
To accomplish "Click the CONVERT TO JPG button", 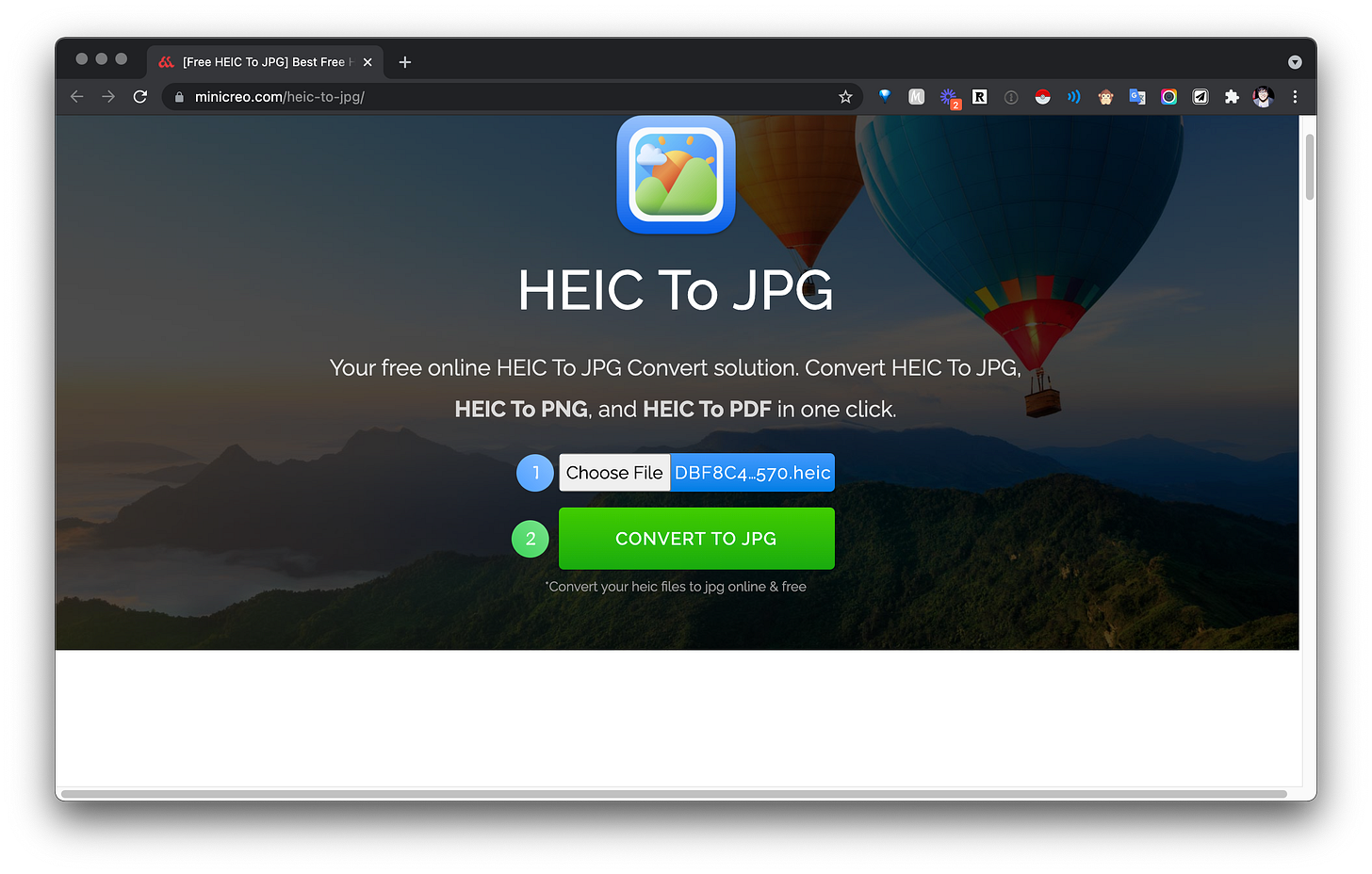I will 696,539.
